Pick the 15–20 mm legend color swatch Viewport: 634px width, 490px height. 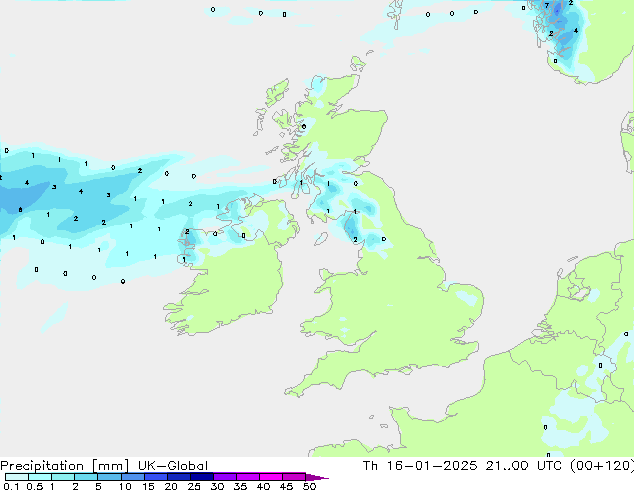[x=155, y=477]
